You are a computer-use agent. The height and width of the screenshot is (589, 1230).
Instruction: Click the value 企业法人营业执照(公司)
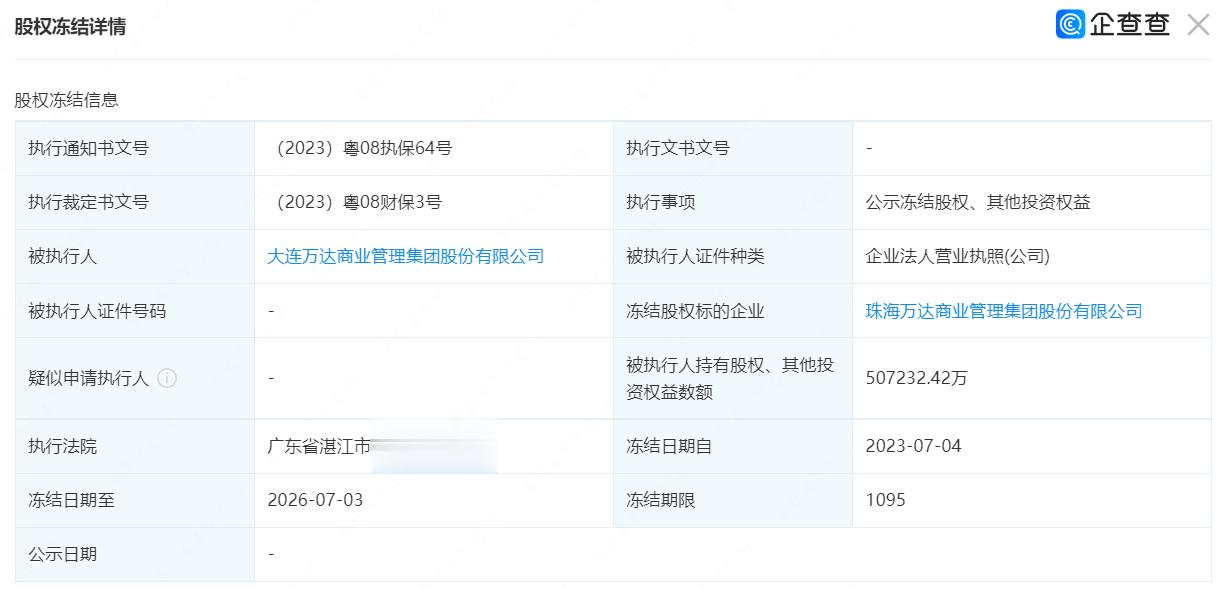point(958,256)
